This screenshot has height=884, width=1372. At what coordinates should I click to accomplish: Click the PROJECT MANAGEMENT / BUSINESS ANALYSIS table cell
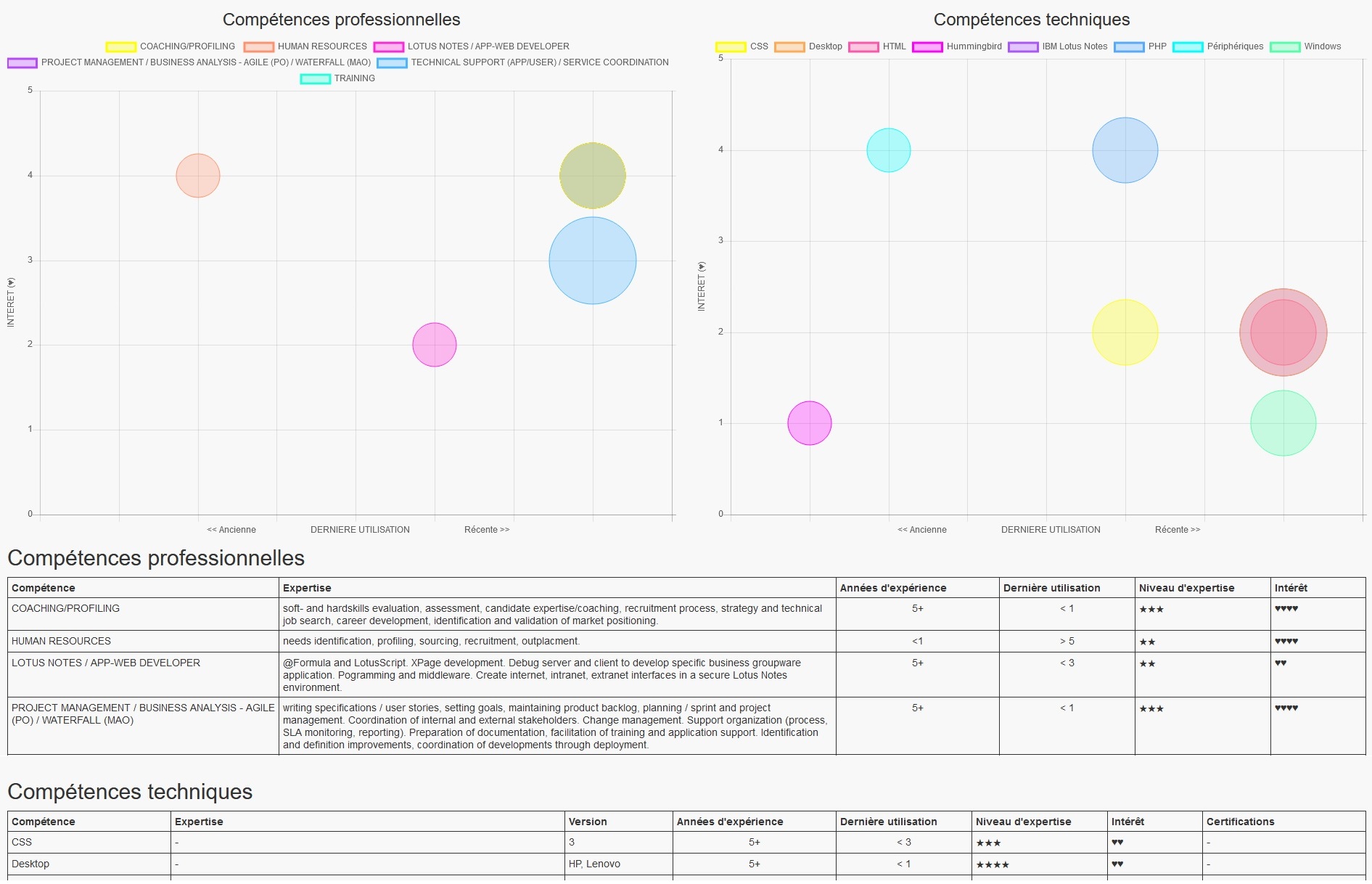(143, 726)
